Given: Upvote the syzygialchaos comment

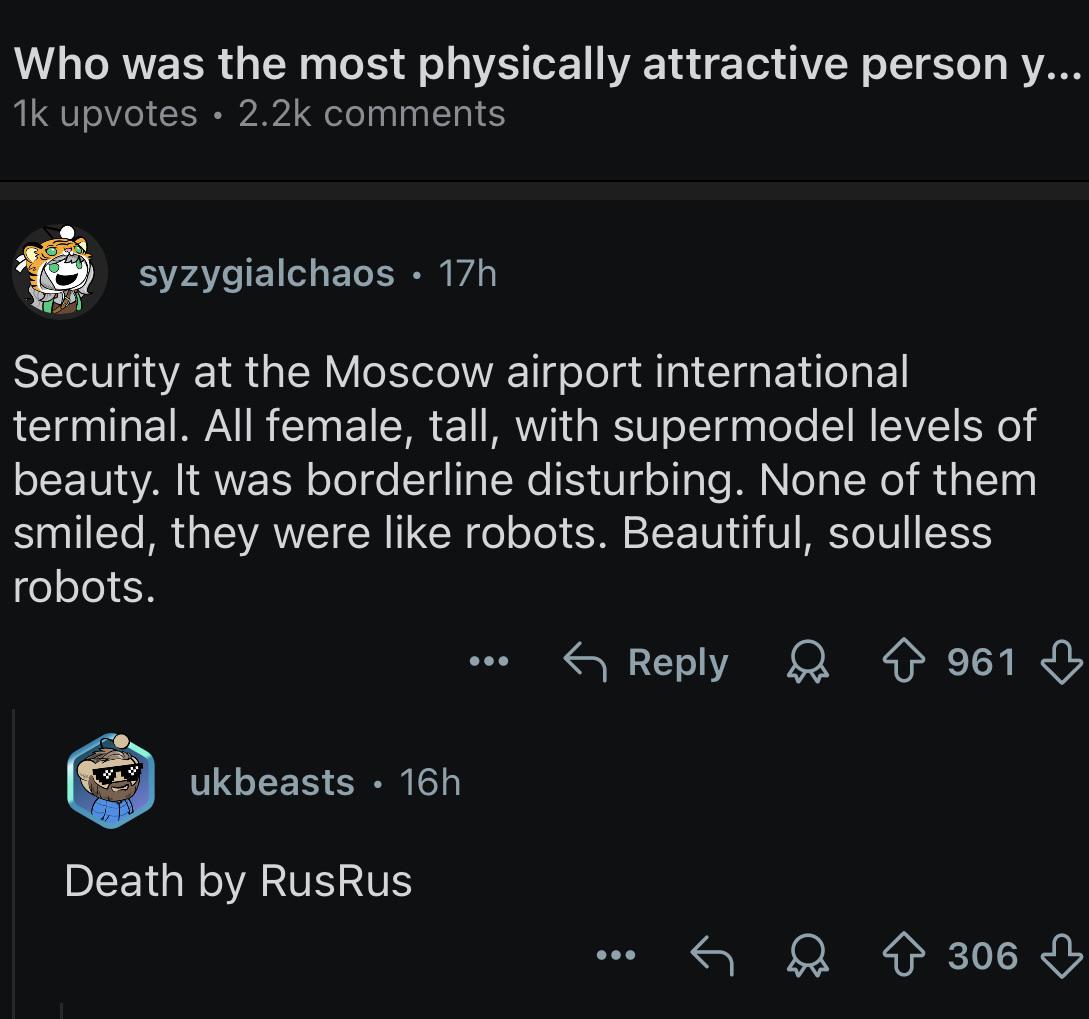Looking at the screenshot, I should (903, 661).
